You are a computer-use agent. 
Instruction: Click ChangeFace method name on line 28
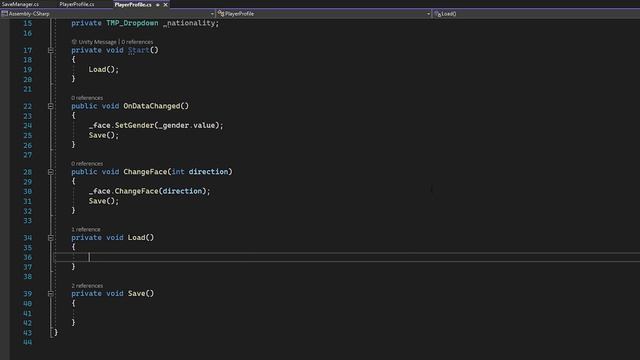145,172
